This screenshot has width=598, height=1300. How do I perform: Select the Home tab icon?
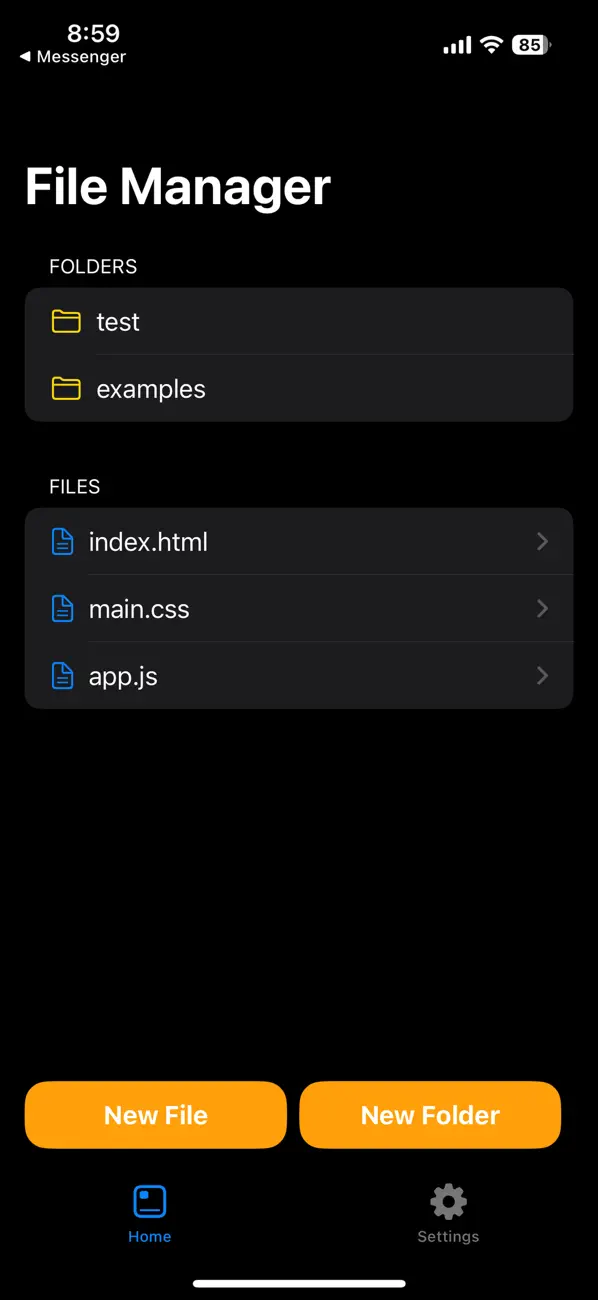(149, 1201)
